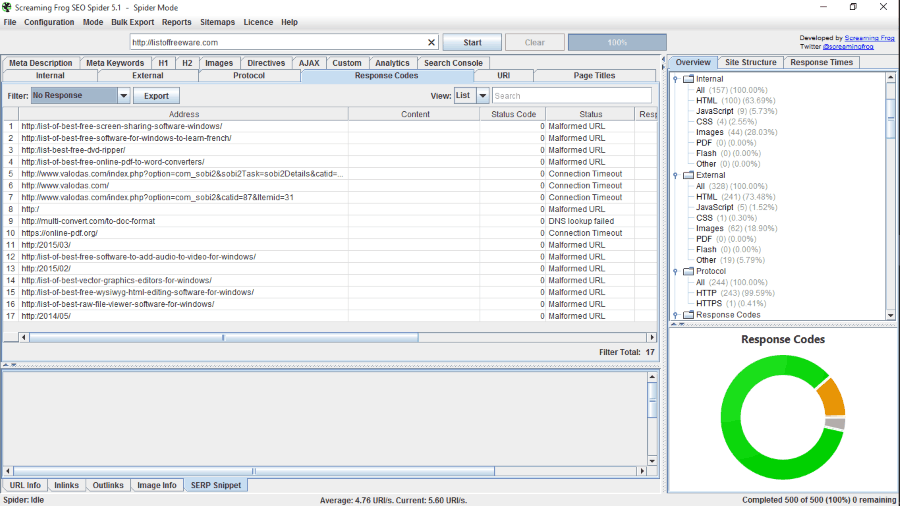Open the Reports menu
The width and height of the screenshot is (900, 506).
[176, 22]
